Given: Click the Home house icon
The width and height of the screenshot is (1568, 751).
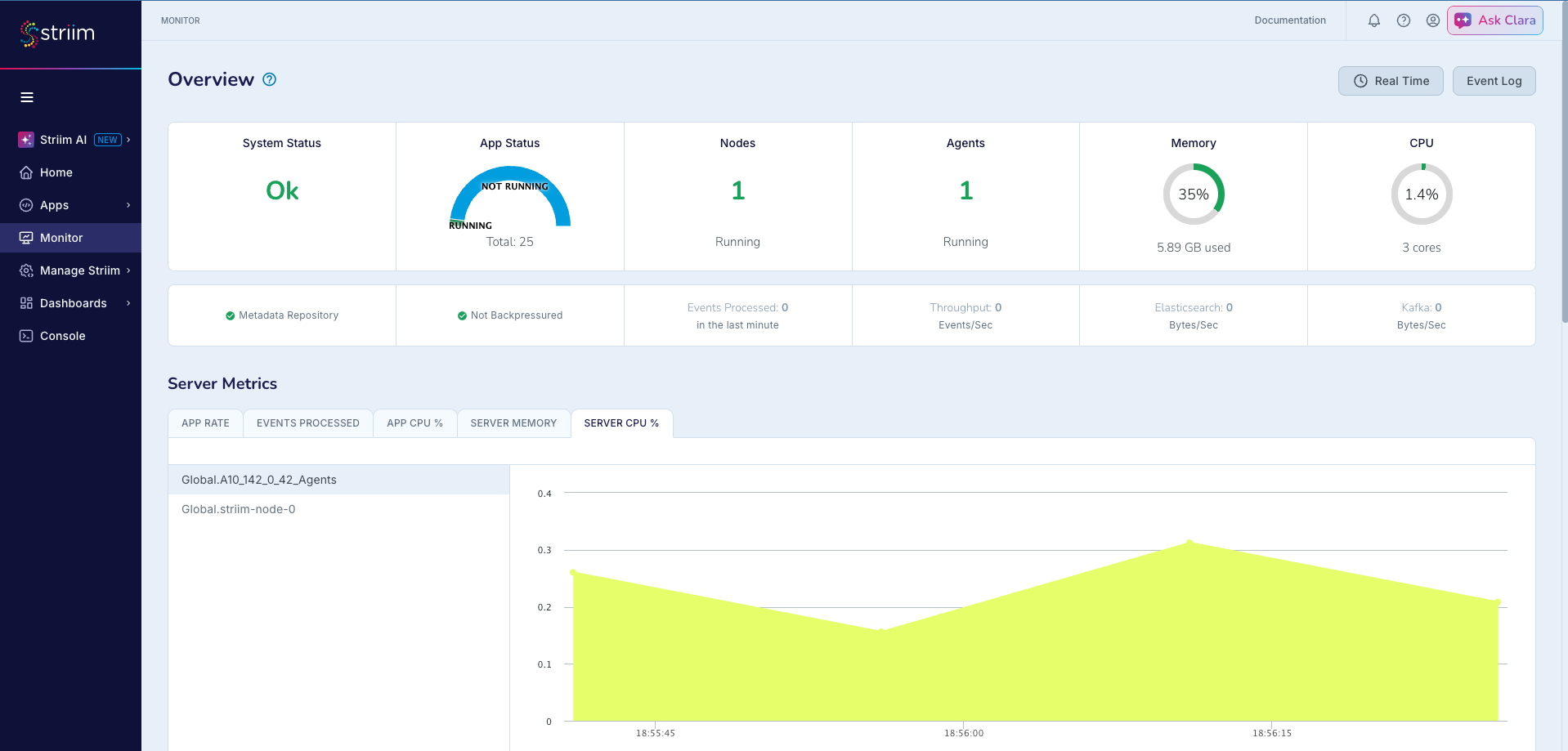Looking at the screenshot, I should [26, 172].
